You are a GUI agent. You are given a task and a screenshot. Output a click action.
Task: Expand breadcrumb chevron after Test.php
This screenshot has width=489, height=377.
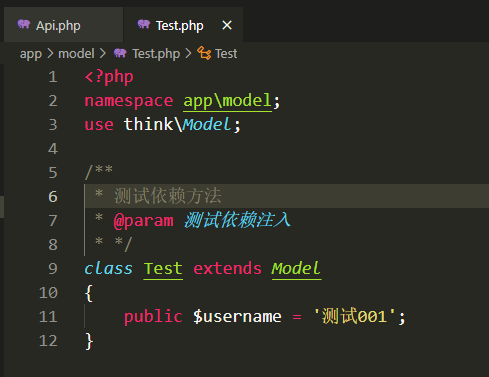tap(189, 53)
